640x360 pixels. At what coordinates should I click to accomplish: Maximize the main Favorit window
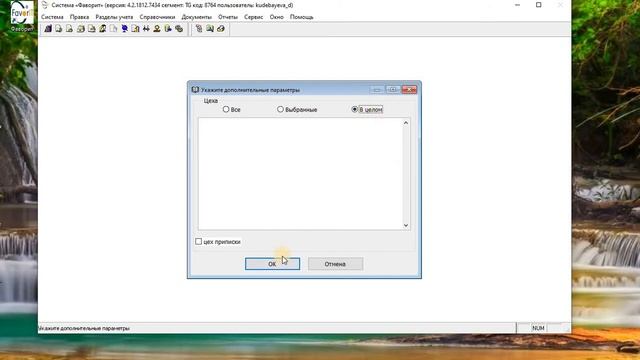tap(538, 5)
